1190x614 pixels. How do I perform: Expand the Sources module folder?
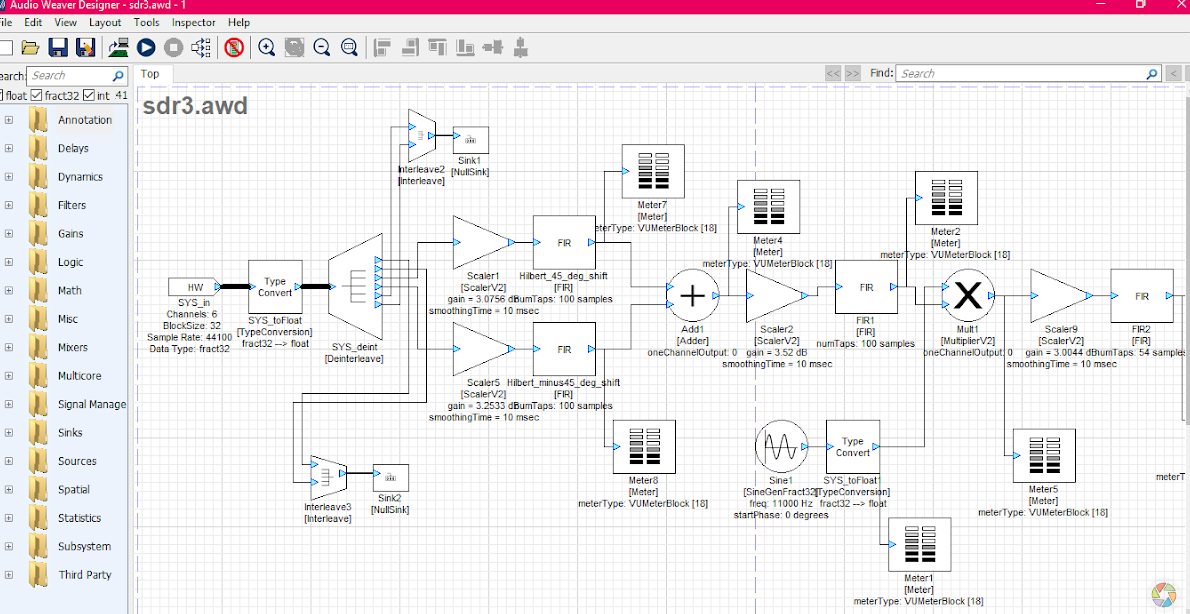(9, 461)
